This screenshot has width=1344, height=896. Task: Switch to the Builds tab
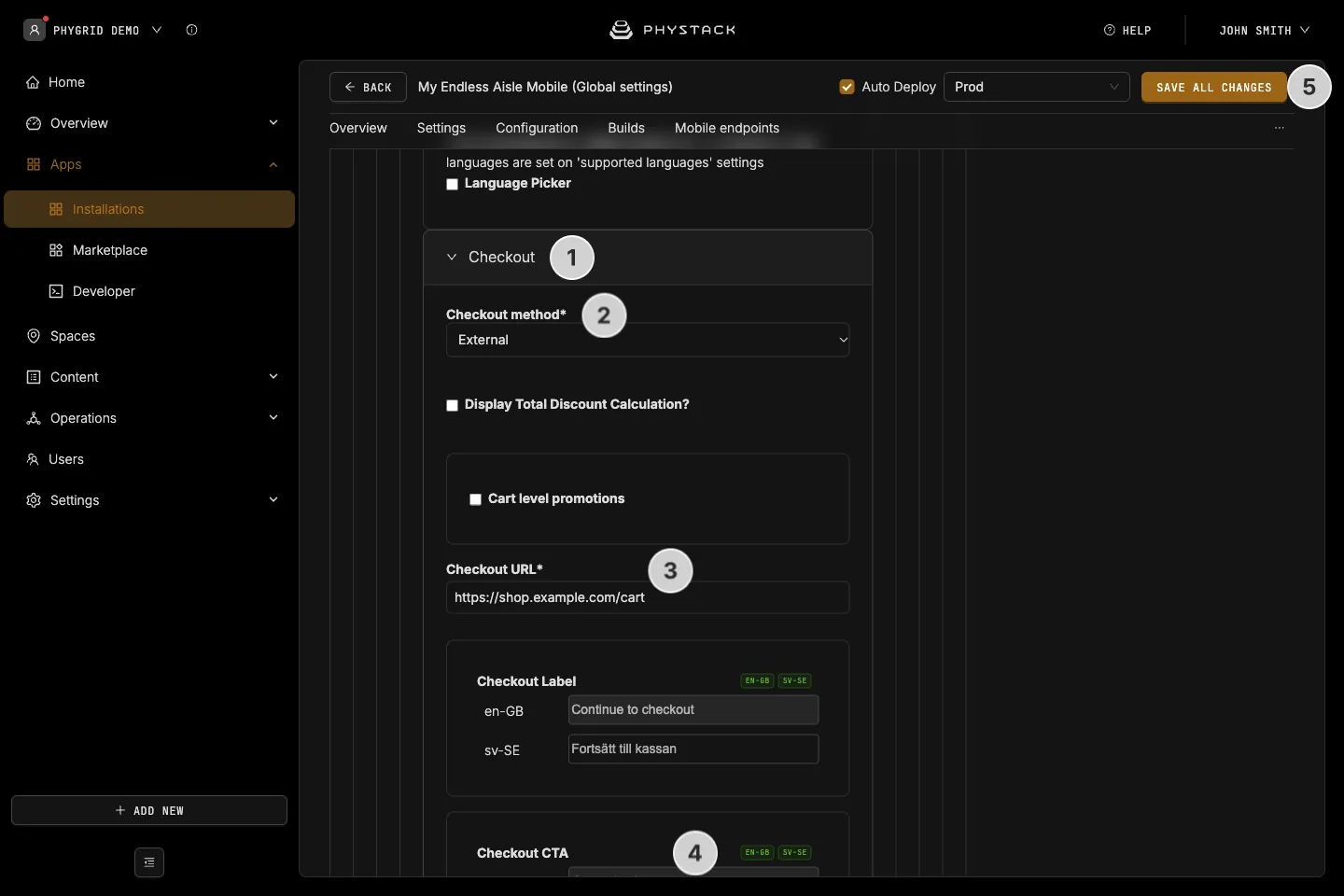(x=626, y=128)
